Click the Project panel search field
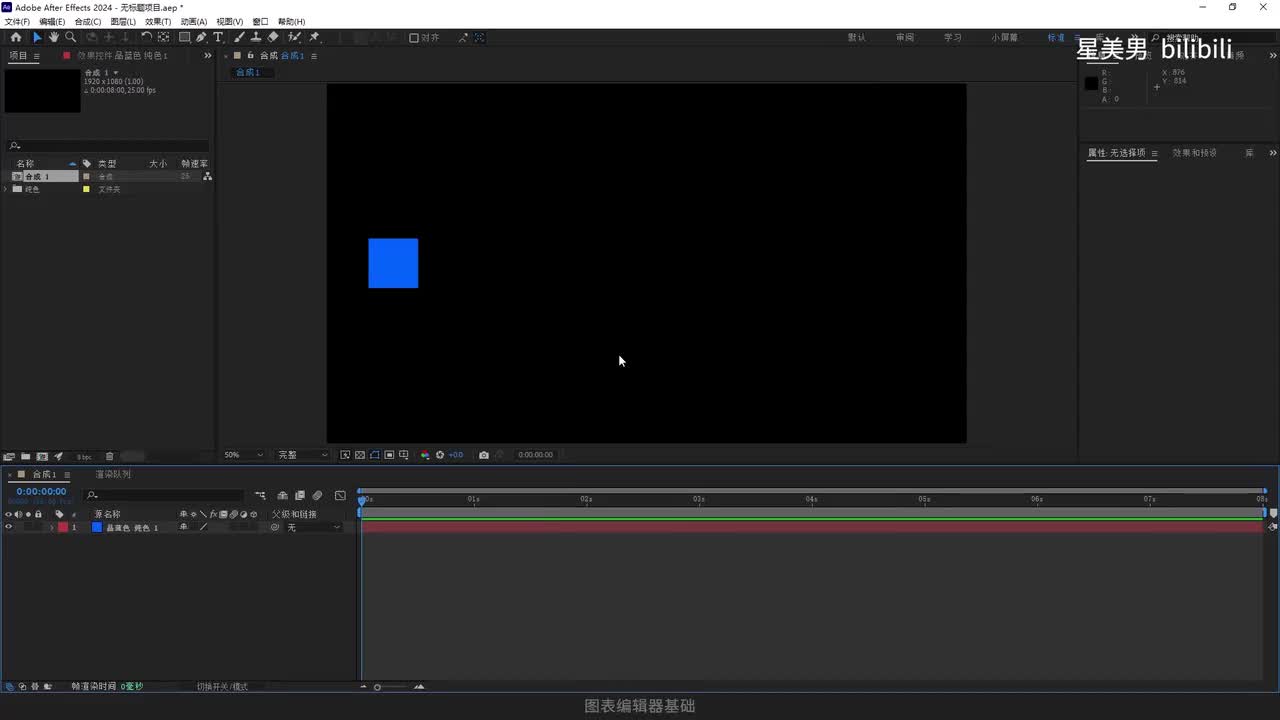The image size is (1280, 720). click(x=108, y=146)
